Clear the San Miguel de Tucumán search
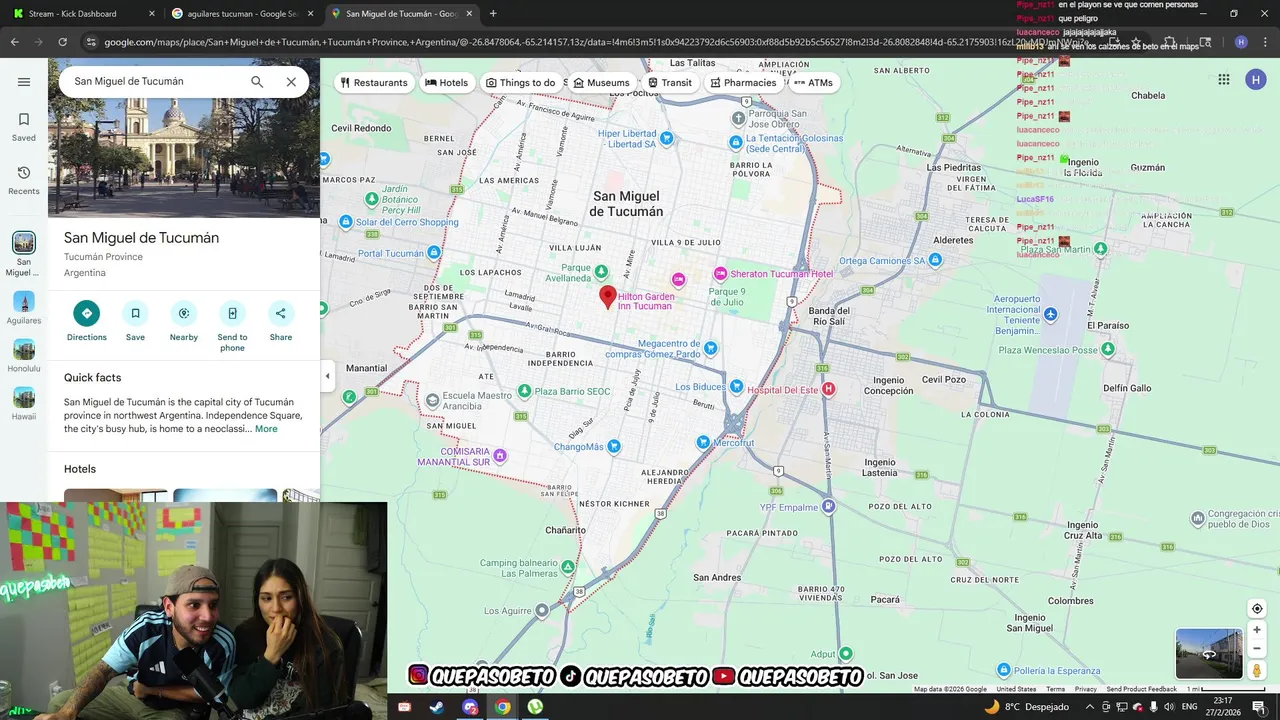1280x720 pixels. pos(291,82)
